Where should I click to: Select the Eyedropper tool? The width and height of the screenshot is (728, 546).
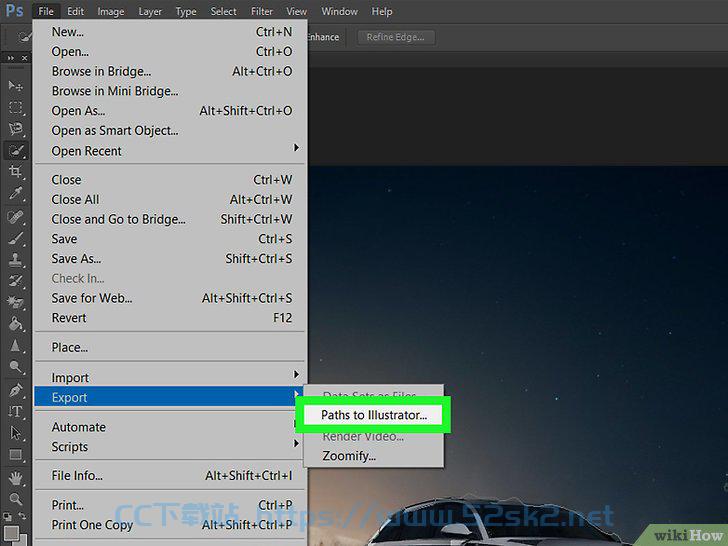click(15, 193)
